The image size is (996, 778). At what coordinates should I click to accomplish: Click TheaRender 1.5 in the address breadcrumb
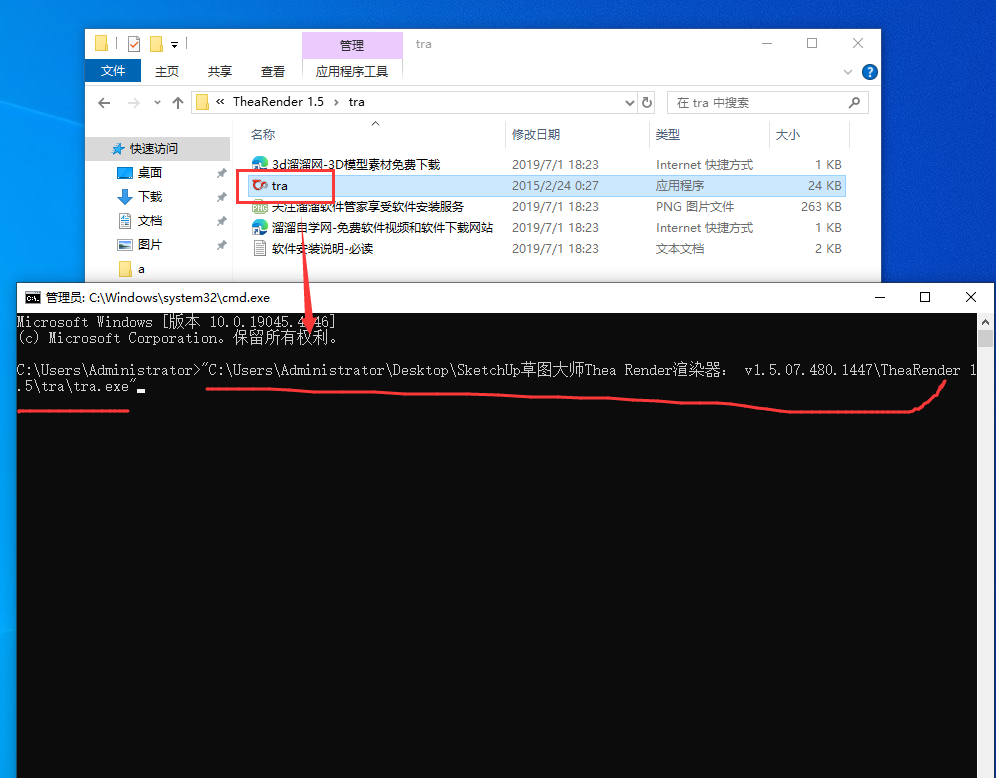pyautogui.click(x=278, y=102)
